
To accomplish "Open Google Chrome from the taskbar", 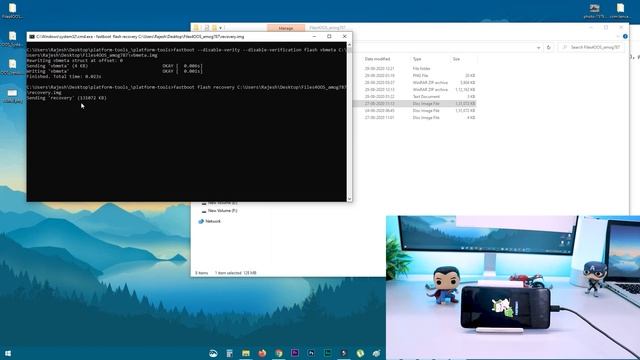I will tap(278, 353).
